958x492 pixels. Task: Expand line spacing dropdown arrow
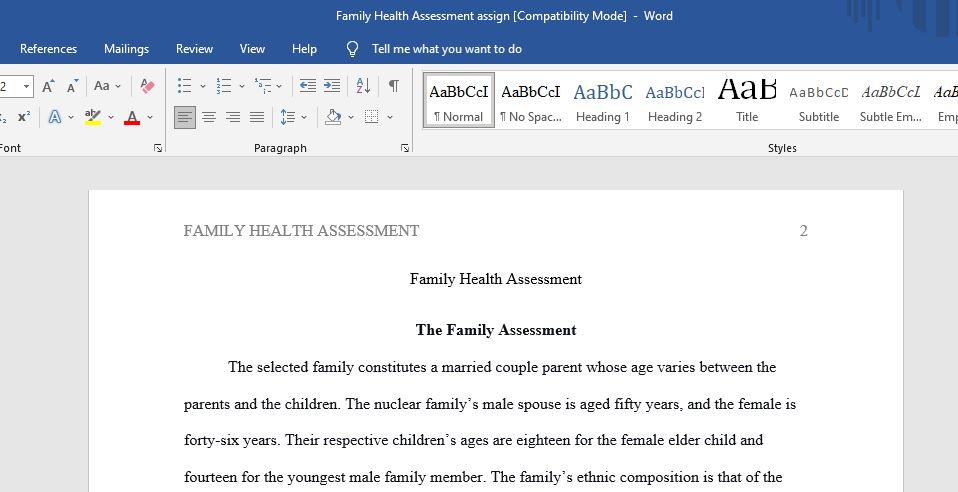(304, 117)
